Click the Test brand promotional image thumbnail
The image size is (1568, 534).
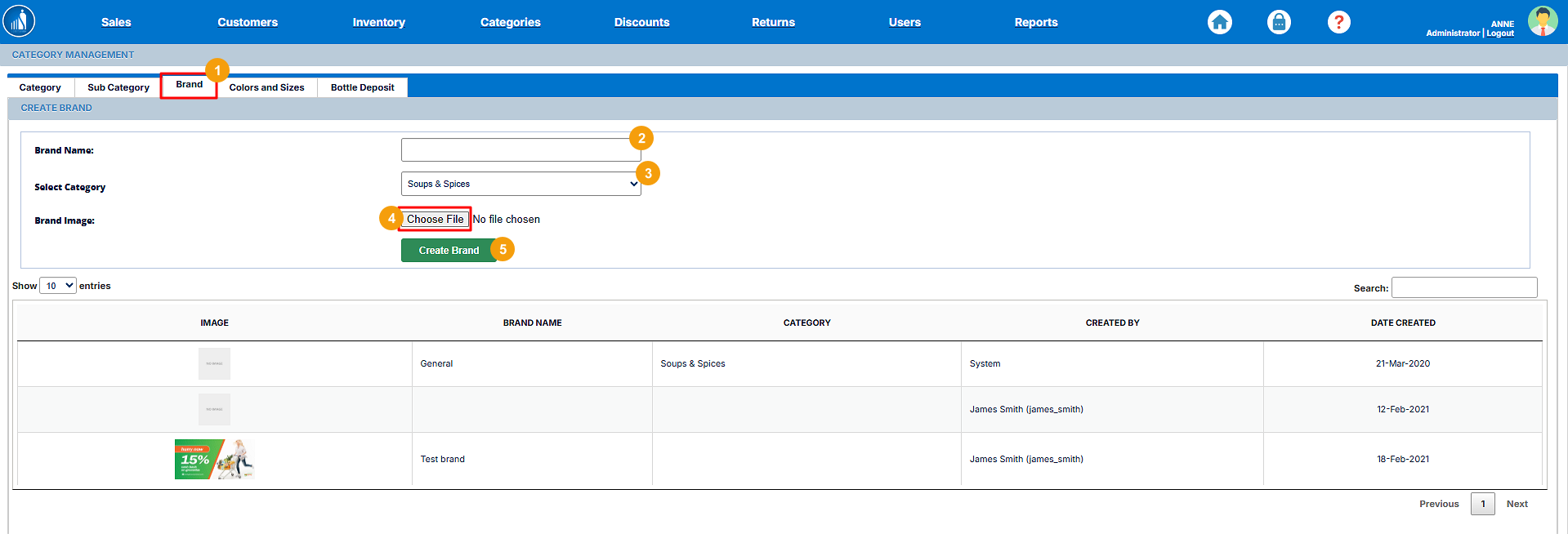[214, 459]
